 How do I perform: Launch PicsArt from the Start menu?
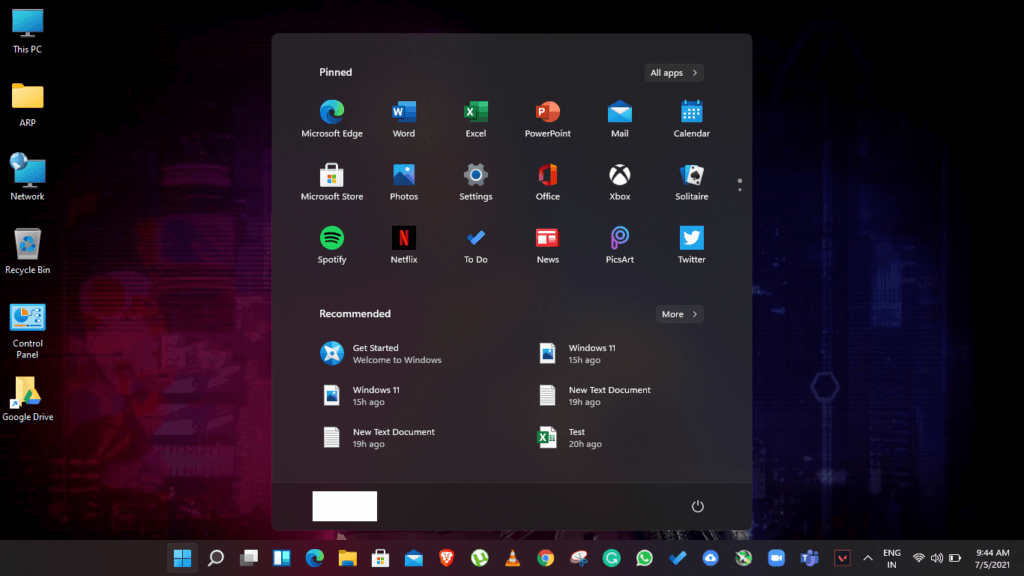(619, 246)
